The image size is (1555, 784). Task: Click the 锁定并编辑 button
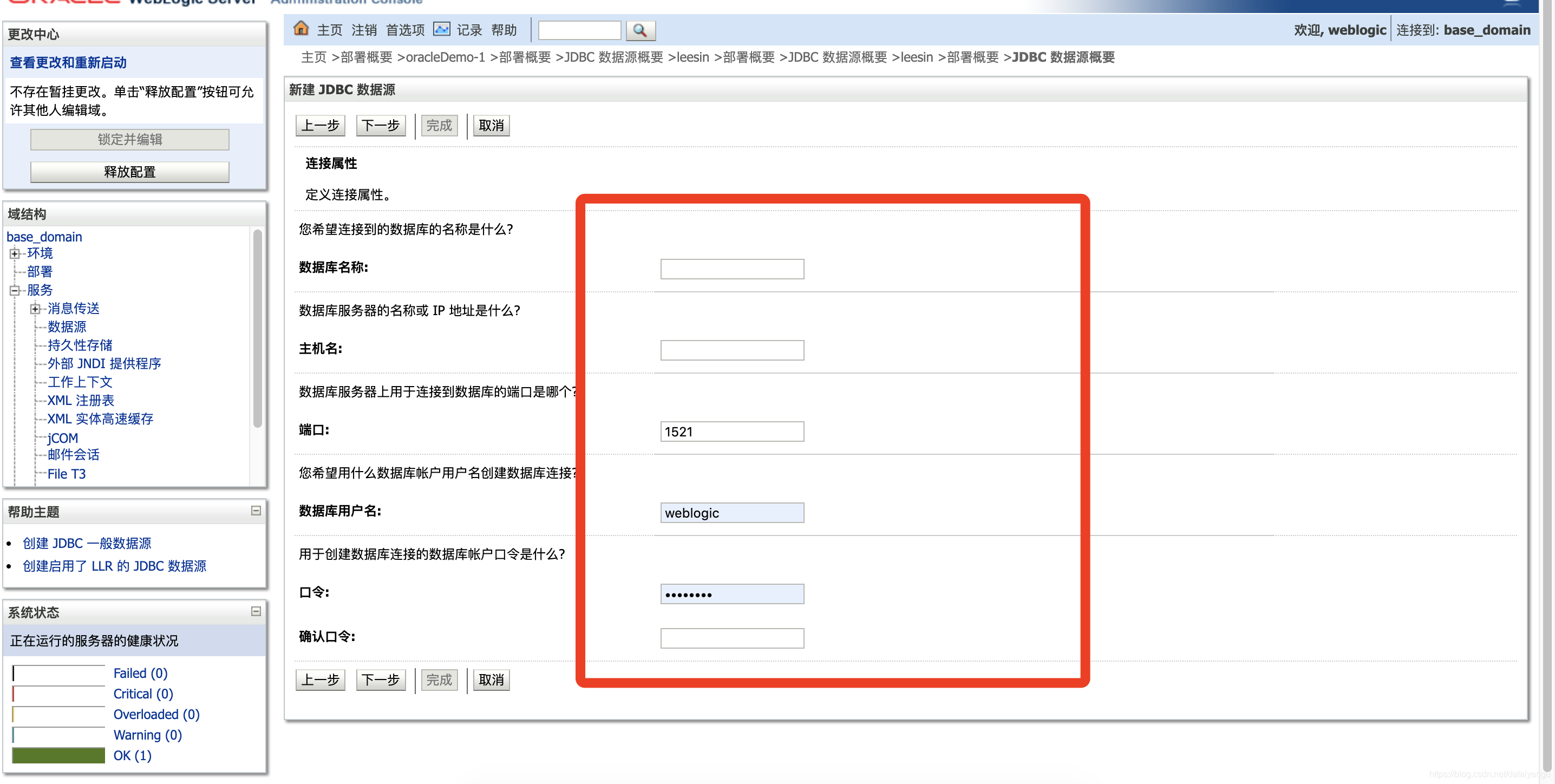(x=130, y=139)
